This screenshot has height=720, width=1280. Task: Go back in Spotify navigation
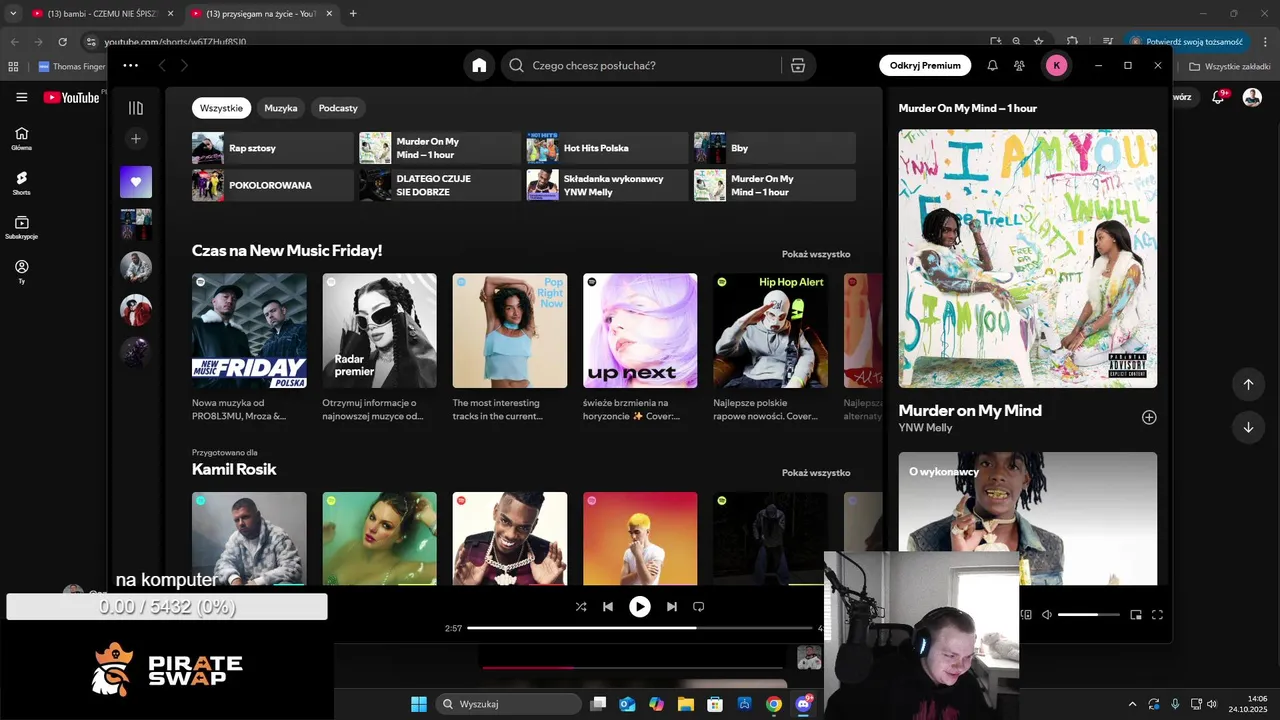(x=161, y=65)
